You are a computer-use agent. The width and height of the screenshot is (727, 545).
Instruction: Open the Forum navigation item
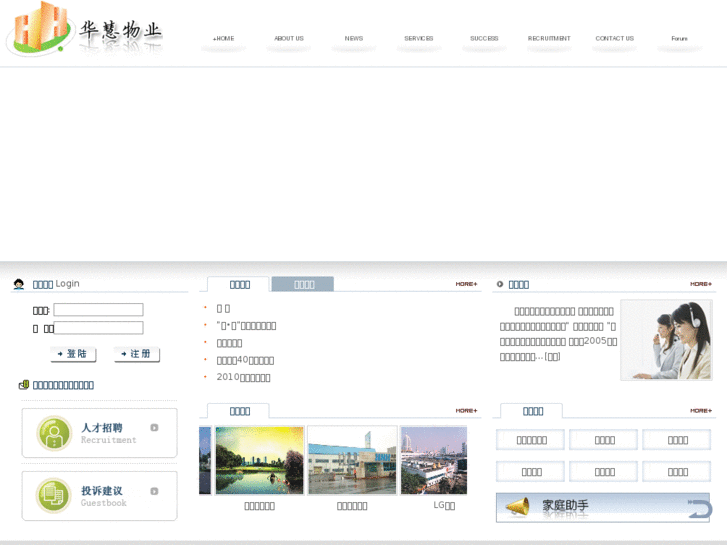tap(679, 38)
